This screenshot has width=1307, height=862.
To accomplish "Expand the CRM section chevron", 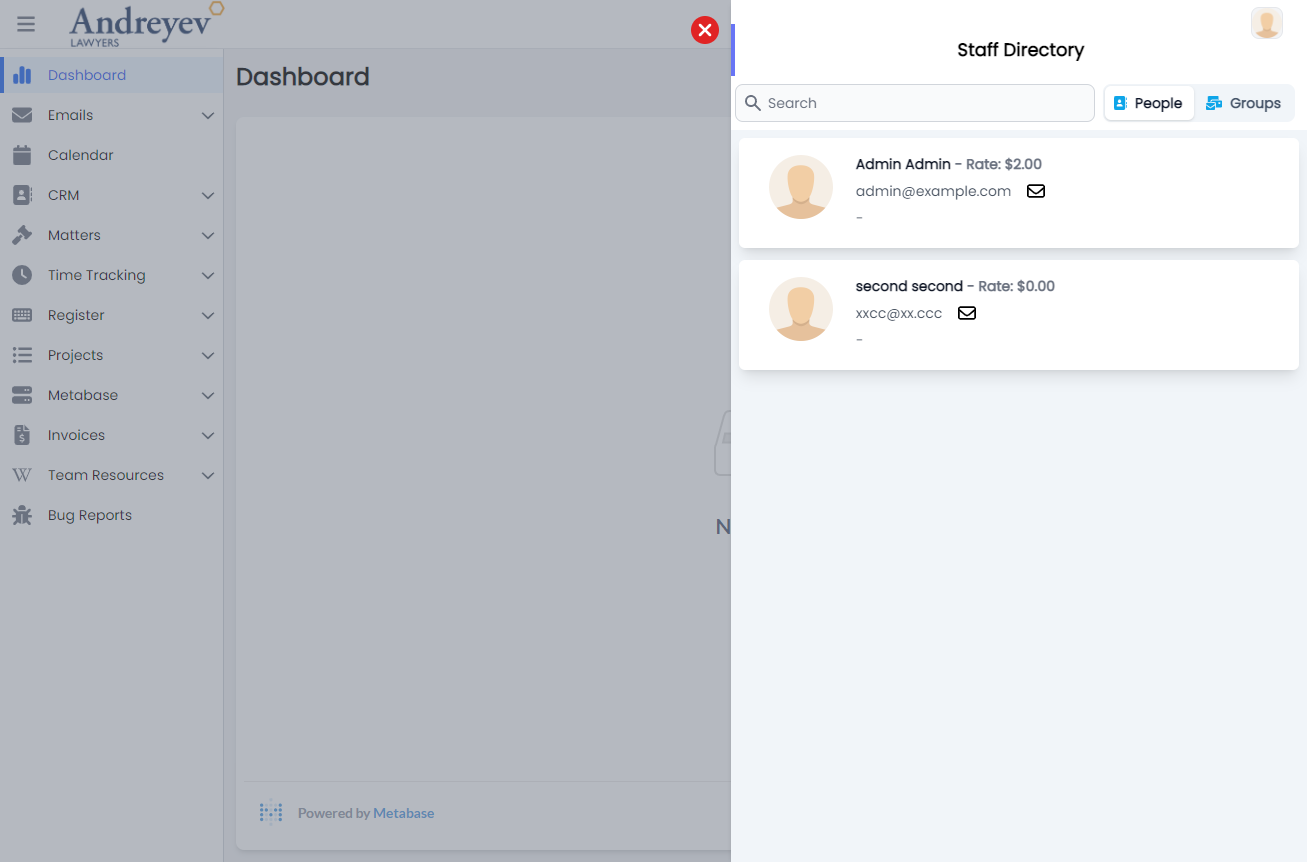I will [x=208, y=195].
